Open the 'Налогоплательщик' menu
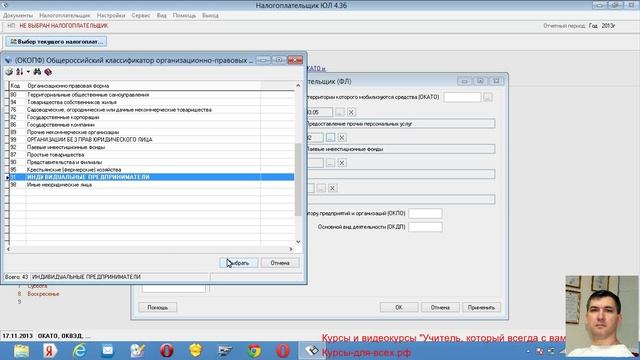640x360 pixels. [64, 16]
